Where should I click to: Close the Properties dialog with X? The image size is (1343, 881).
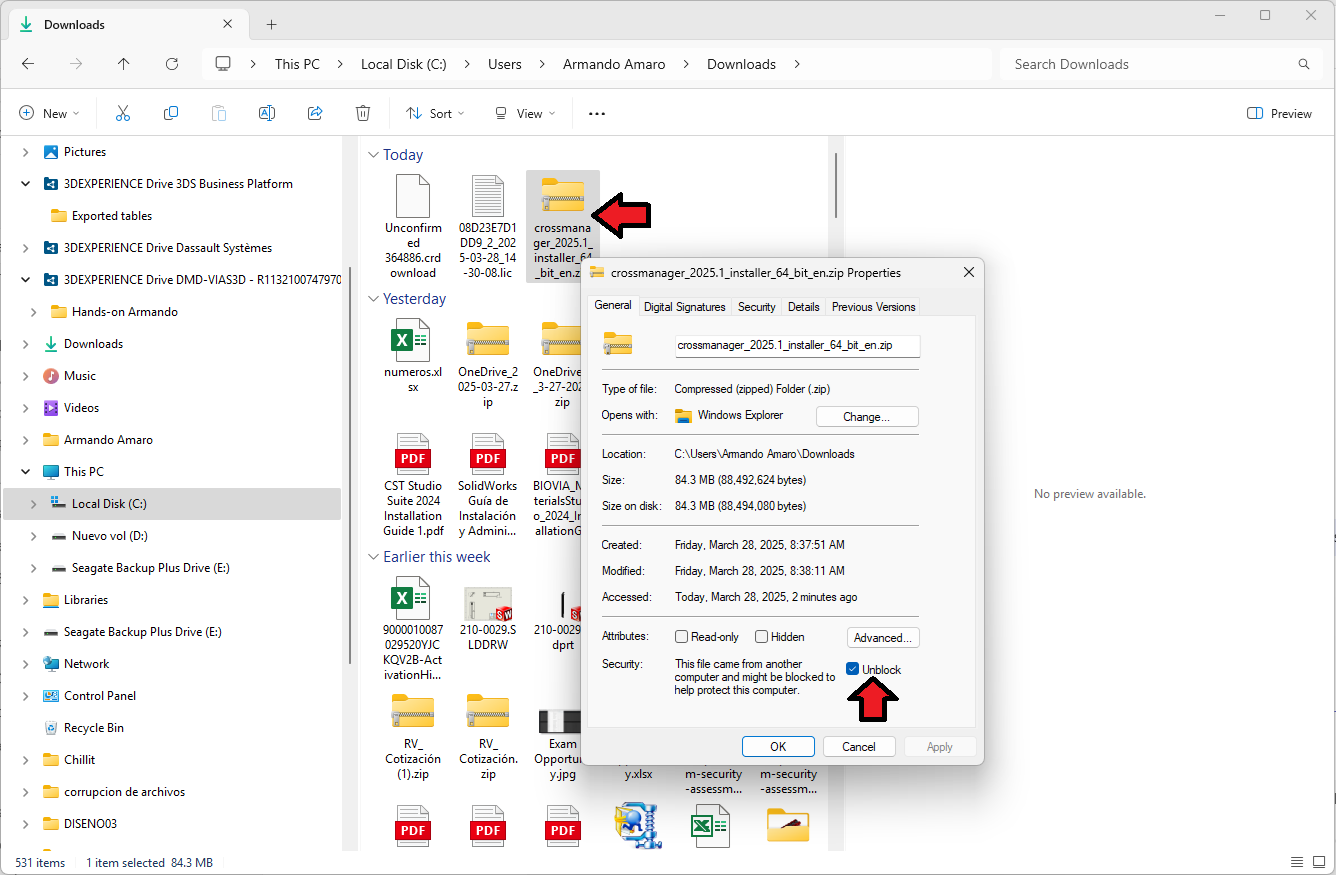[968, 272]
